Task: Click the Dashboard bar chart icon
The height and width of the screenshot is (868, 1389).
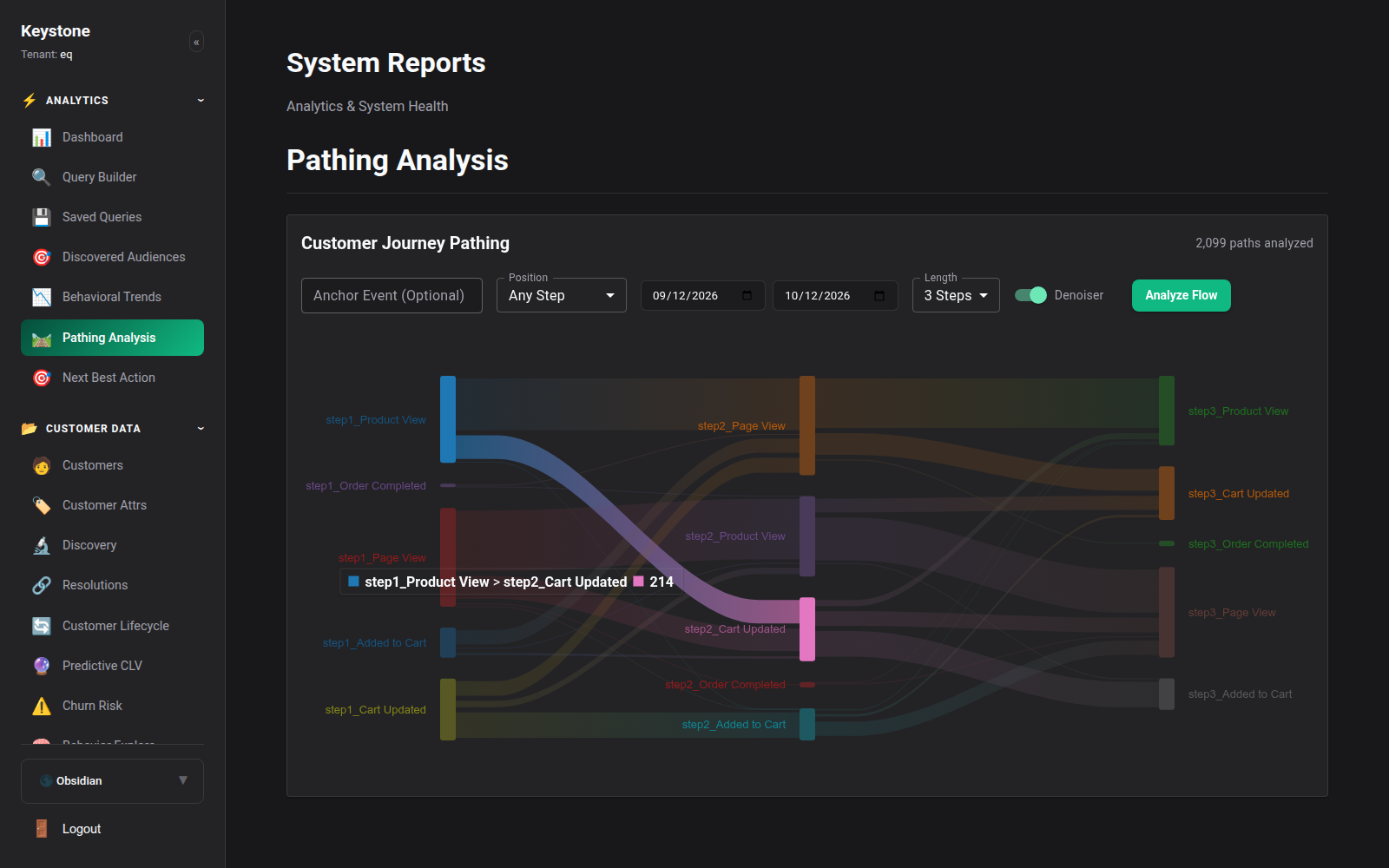Action: (42, 137)
